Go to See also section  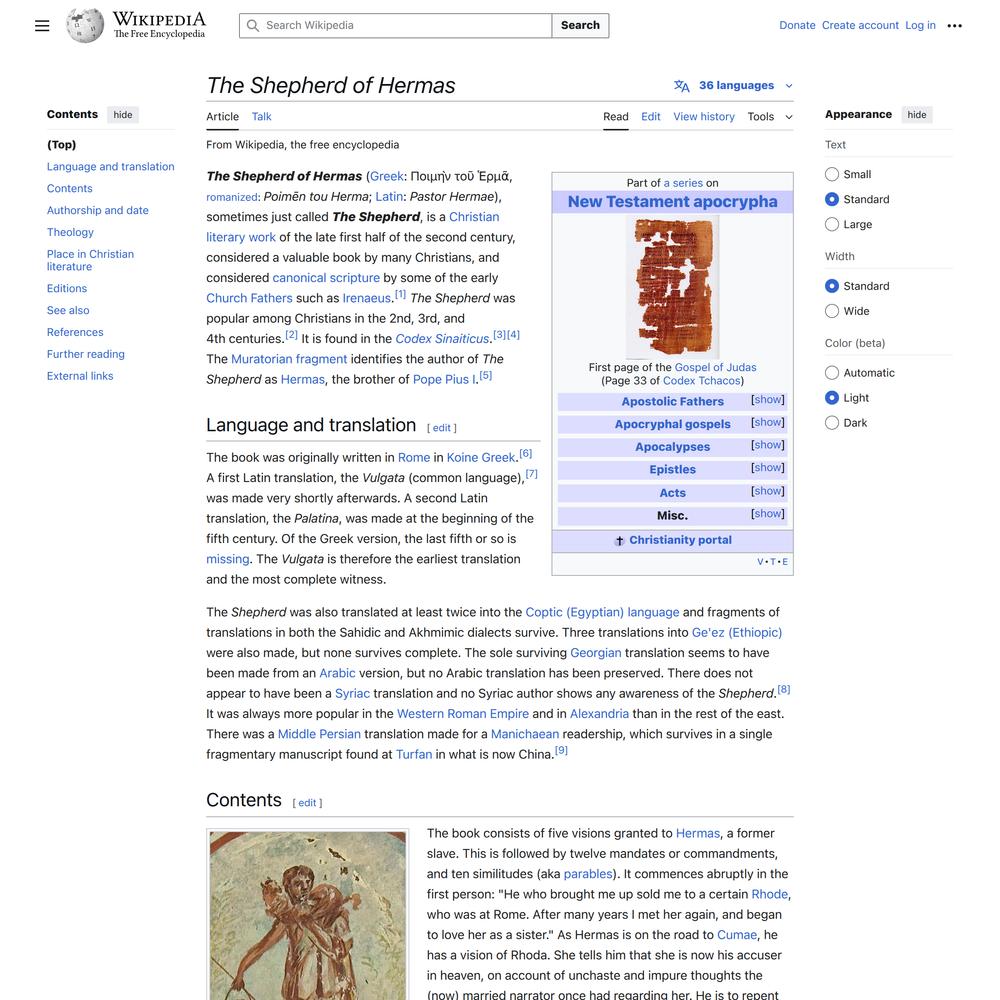pos(68,311)
